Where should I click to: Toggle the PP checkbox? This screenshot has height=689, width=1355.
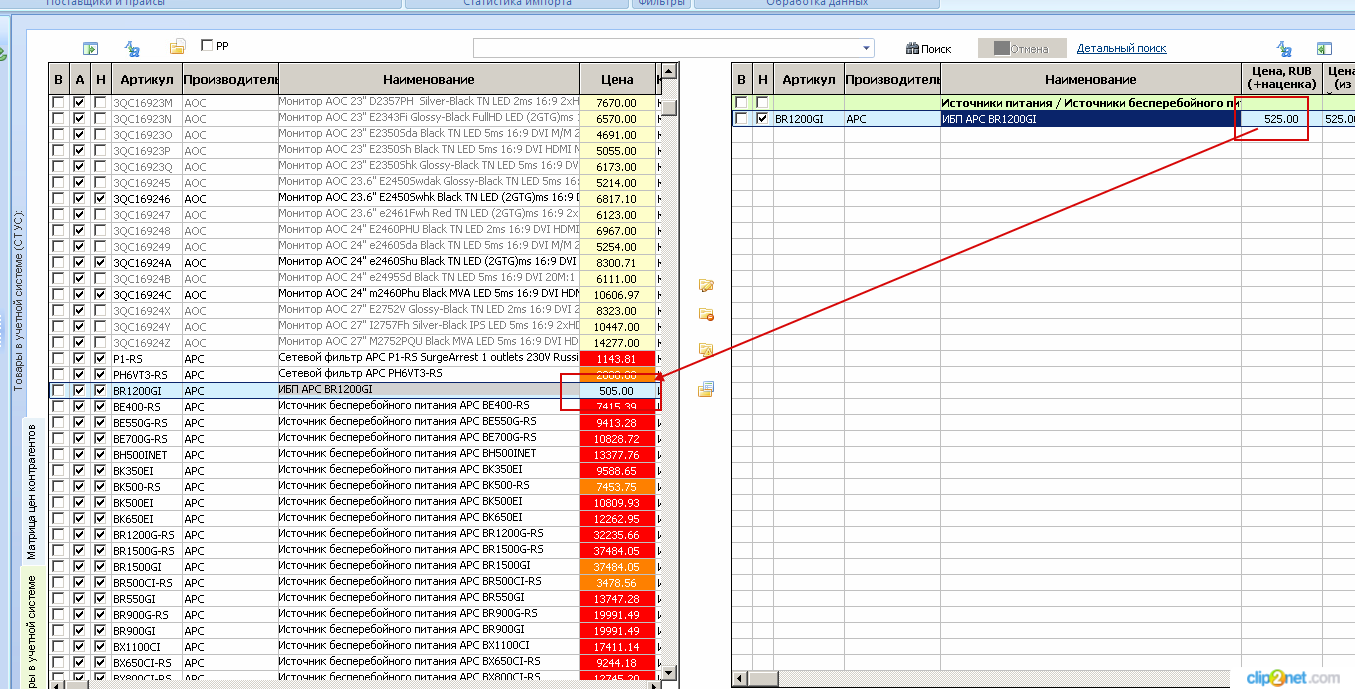(x=207, y=45)
